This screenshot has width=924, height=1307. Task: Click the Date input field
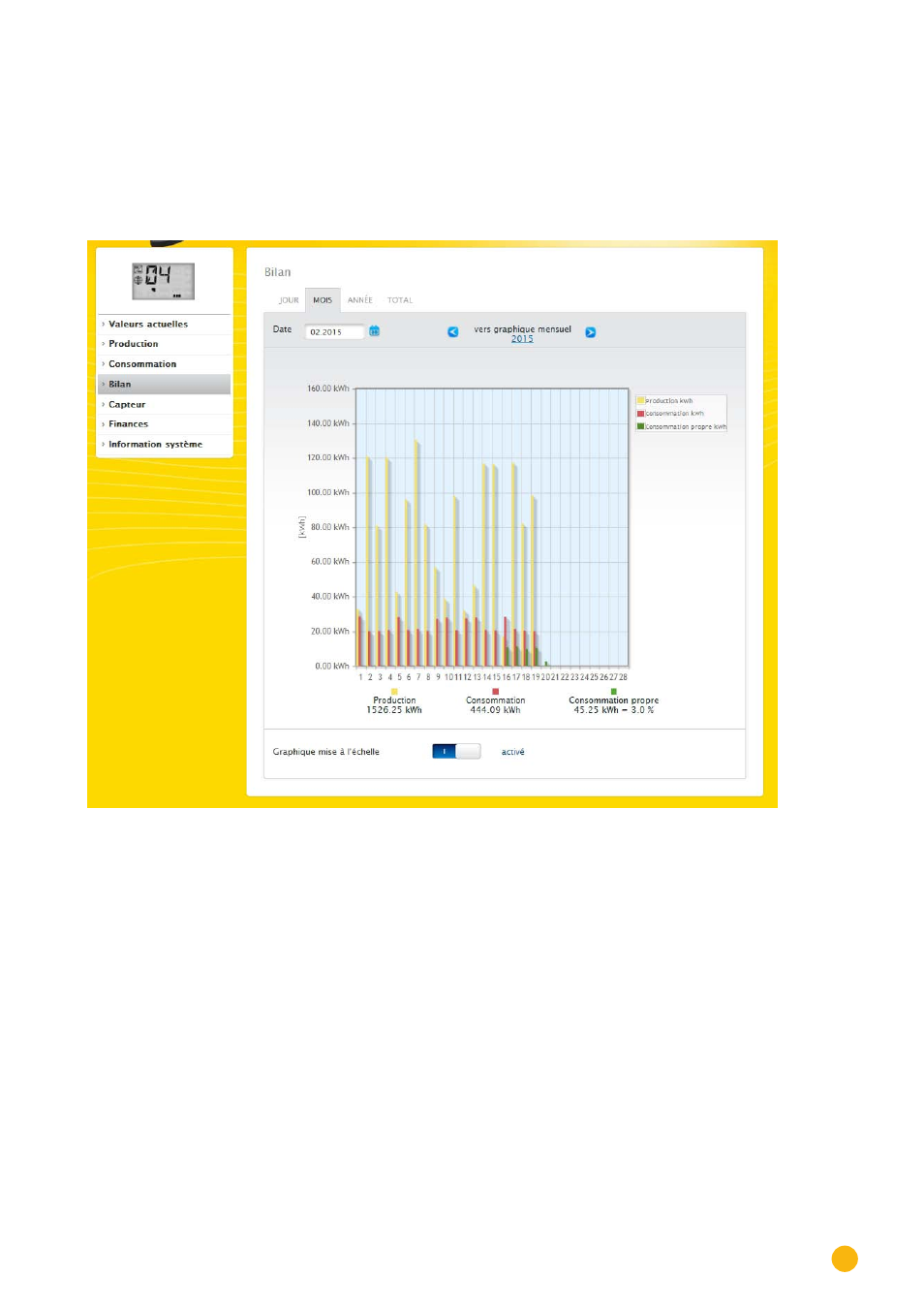pos(333,332)
